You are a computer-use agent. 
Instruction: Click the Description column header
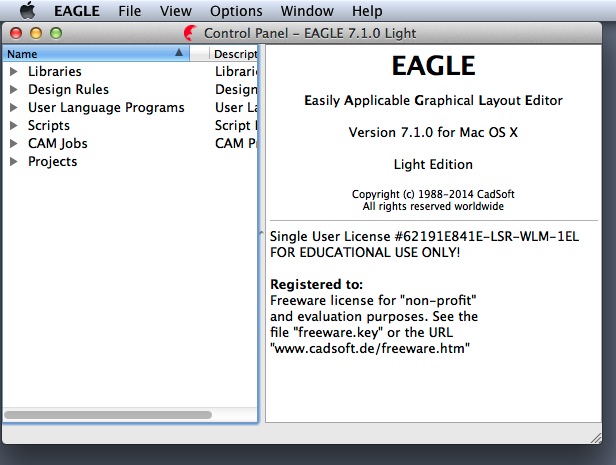[x=235, y=53]
